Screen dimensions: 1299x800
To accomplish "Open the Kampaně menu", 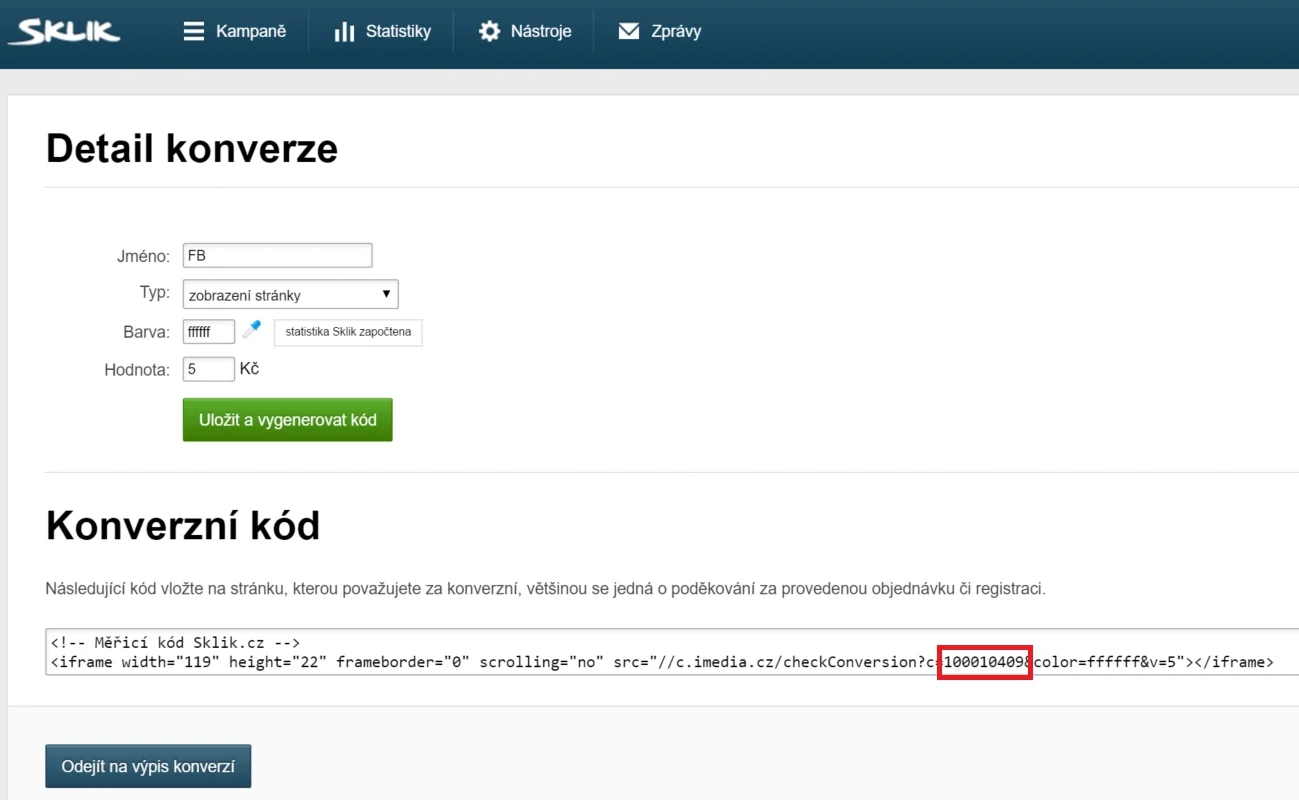I will 251,32.
